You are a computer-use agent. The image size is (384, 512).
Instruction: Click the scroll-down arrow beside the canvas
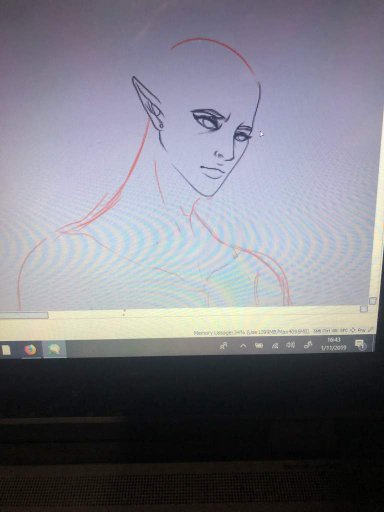(373, 301)
